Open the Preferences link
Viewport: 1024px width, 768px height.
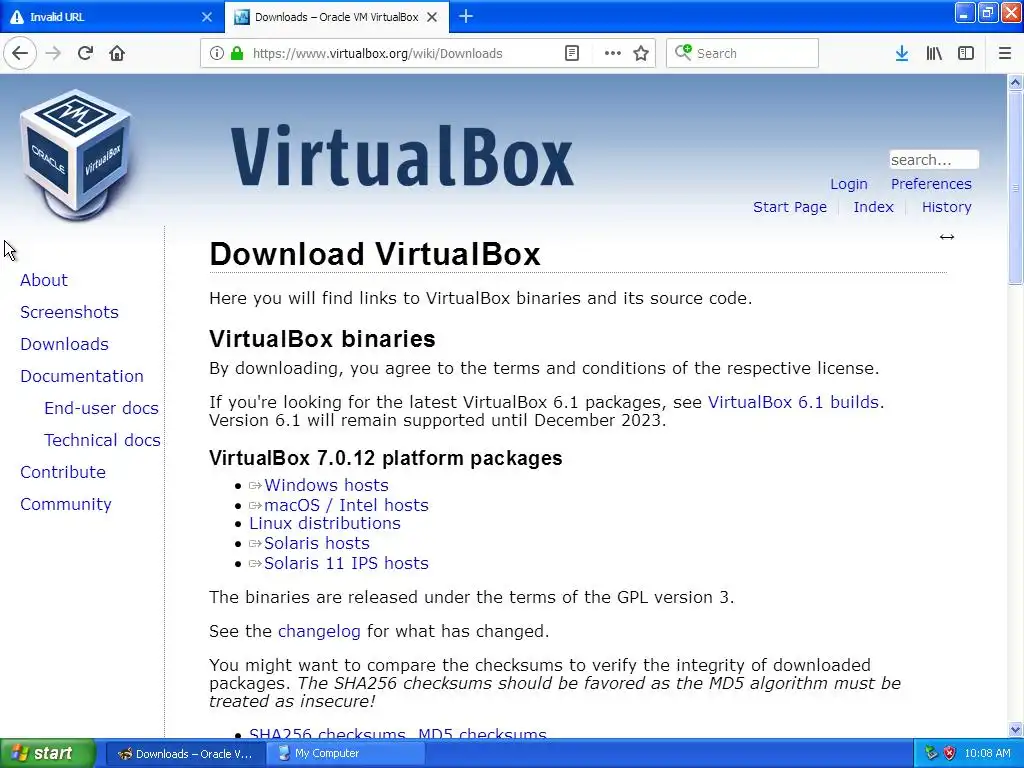pyautogui.click(x=931, y=184)
